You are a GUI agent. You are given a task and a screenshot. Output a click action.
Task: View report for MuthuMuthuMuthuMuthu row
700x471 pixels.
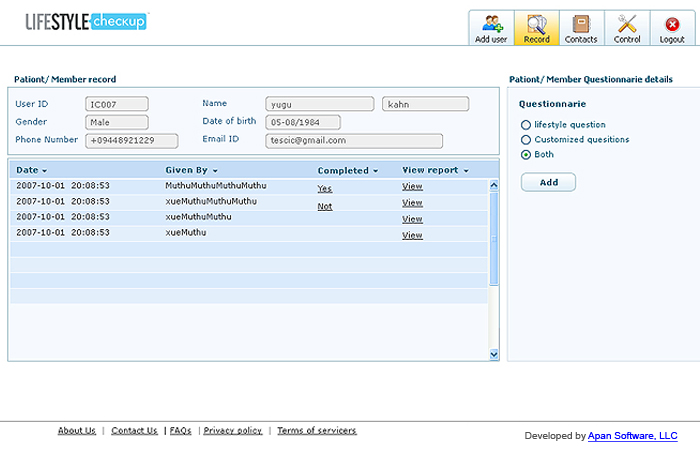coord(412,187)
